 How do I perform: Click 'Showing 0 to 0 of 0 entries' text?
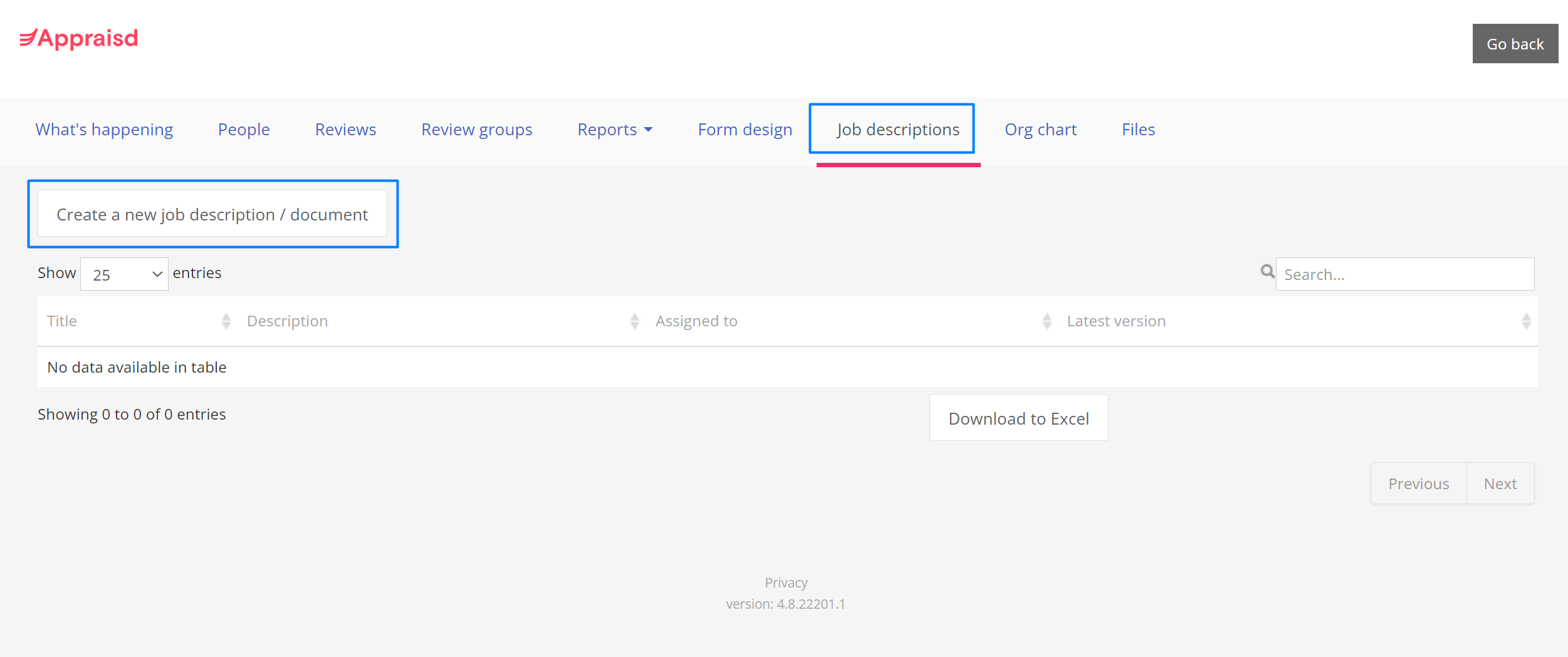(x=132, y=415)
